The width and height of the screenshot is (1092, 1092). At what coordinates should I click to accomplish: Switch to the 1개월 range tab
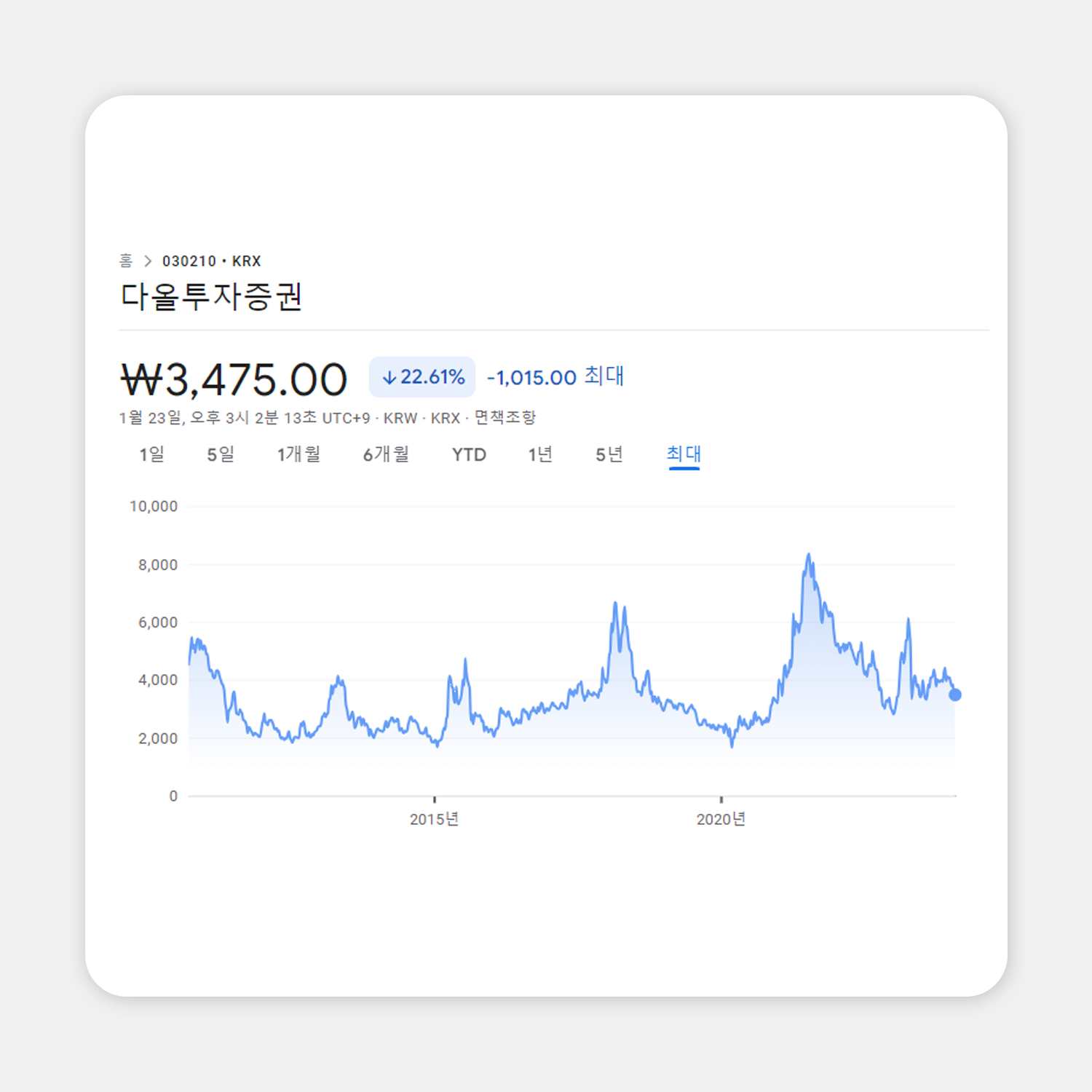pos(298,454)
